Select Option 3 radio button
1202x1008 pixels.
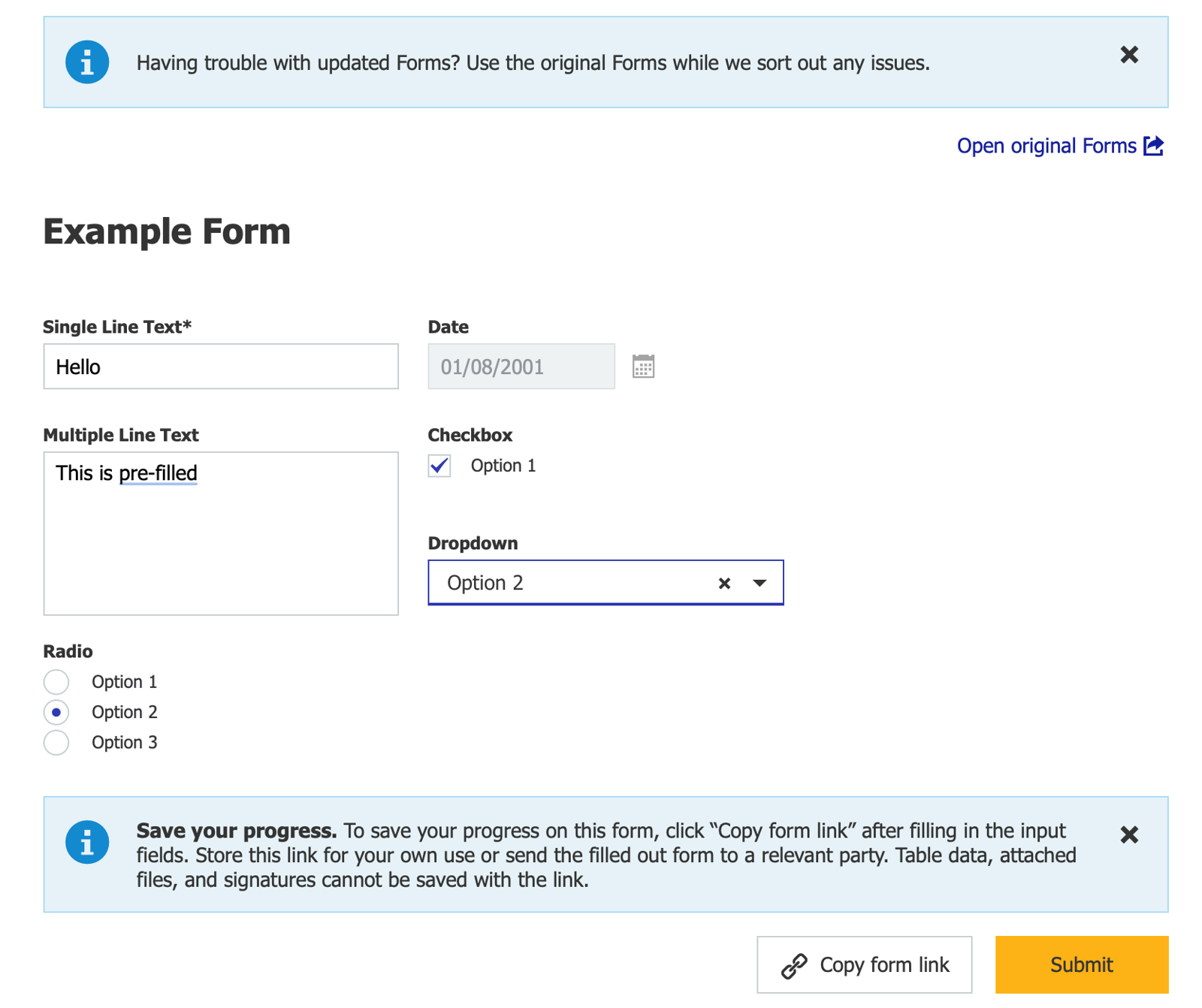pyautogui.click(x=56, y=742)
